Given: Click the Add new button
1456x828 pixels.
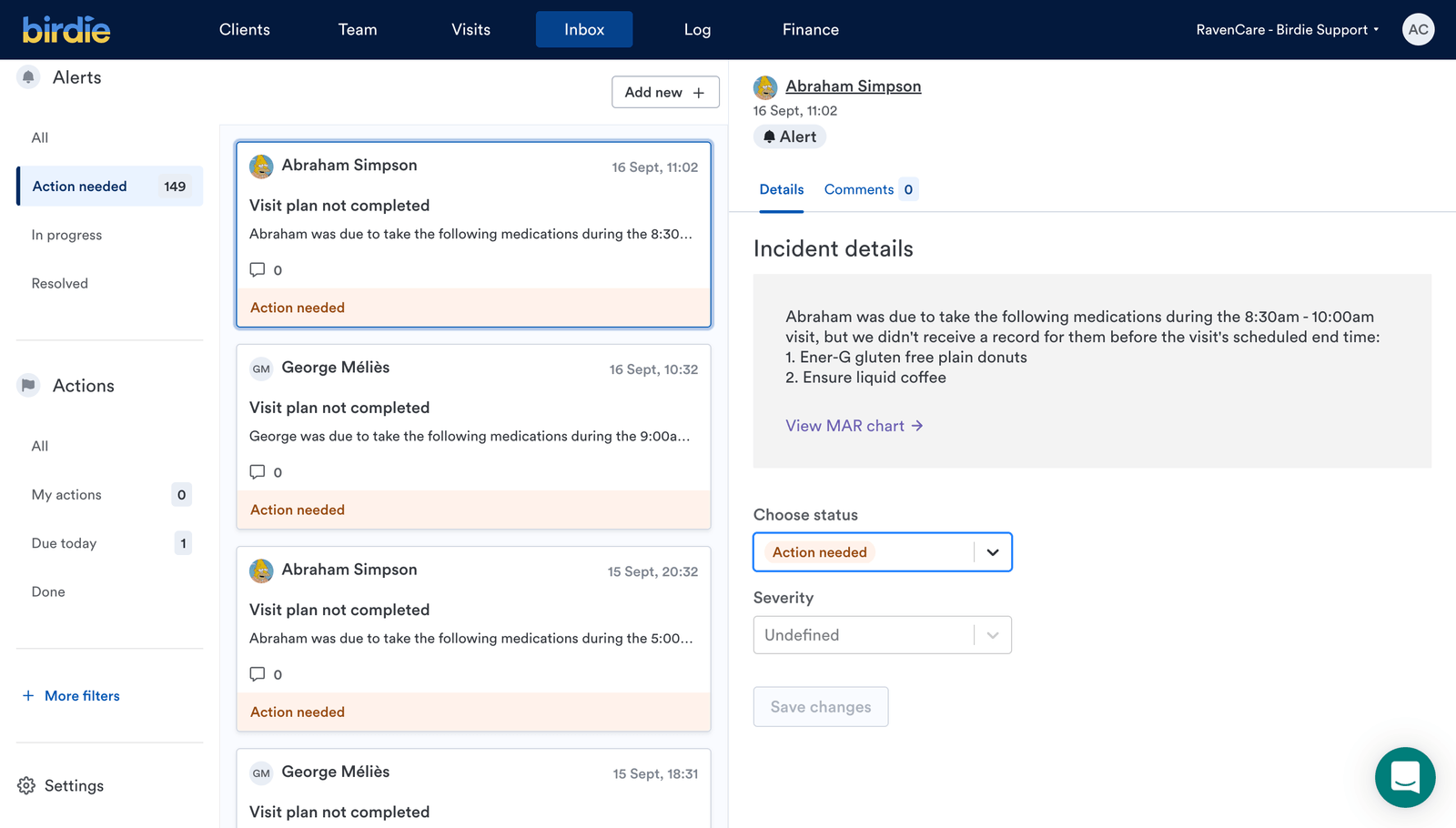Looking at the screenshot, I should 665,92.
